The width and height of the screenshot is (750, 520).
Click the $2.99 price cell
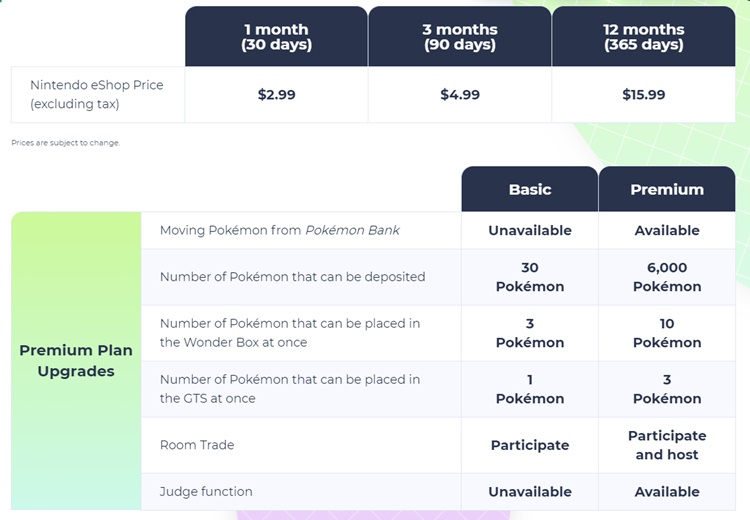(x=276, y=94)
